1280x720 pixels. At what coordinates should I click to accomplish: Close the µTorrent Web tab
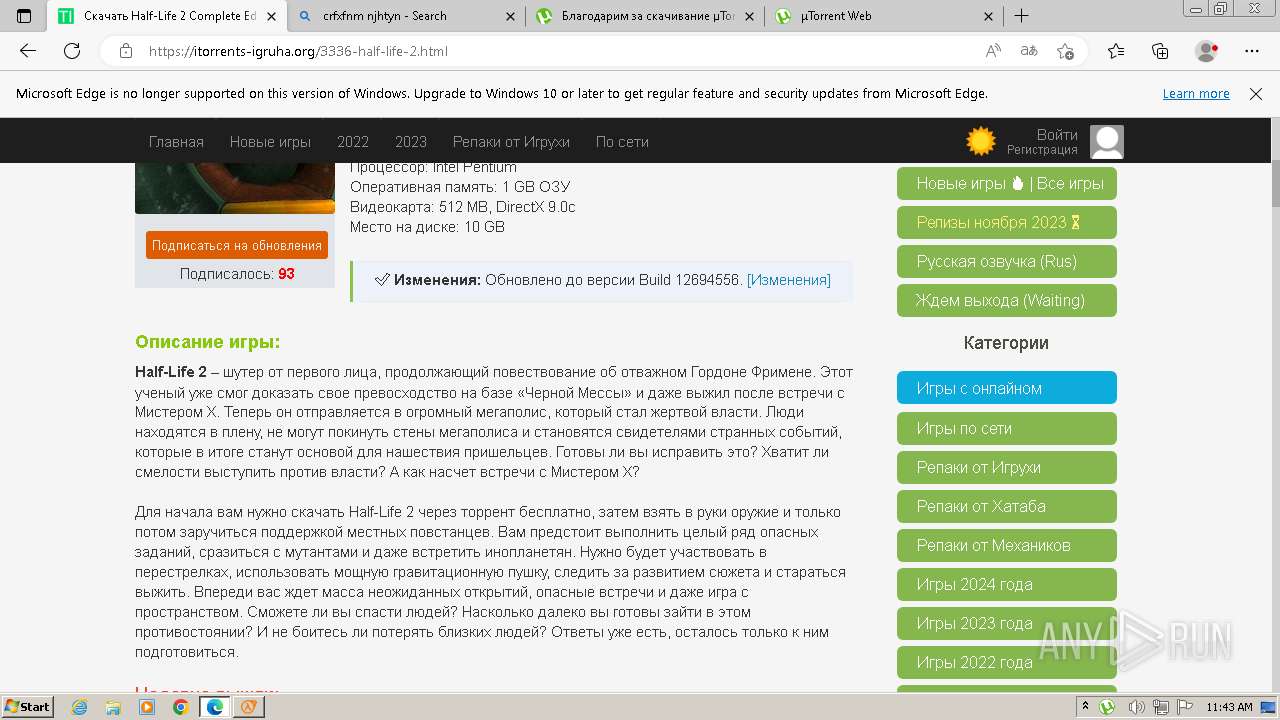989,16
